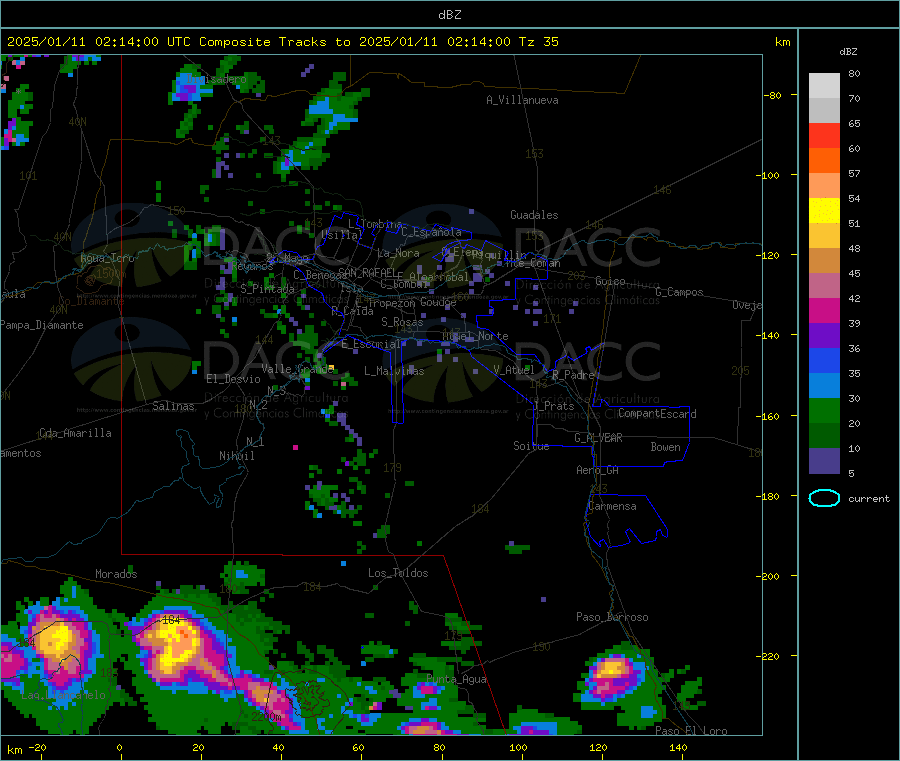Click the 5 dBZ slate legend swatch
Viewport: 900px width, 761px height.
click(824, 461)
